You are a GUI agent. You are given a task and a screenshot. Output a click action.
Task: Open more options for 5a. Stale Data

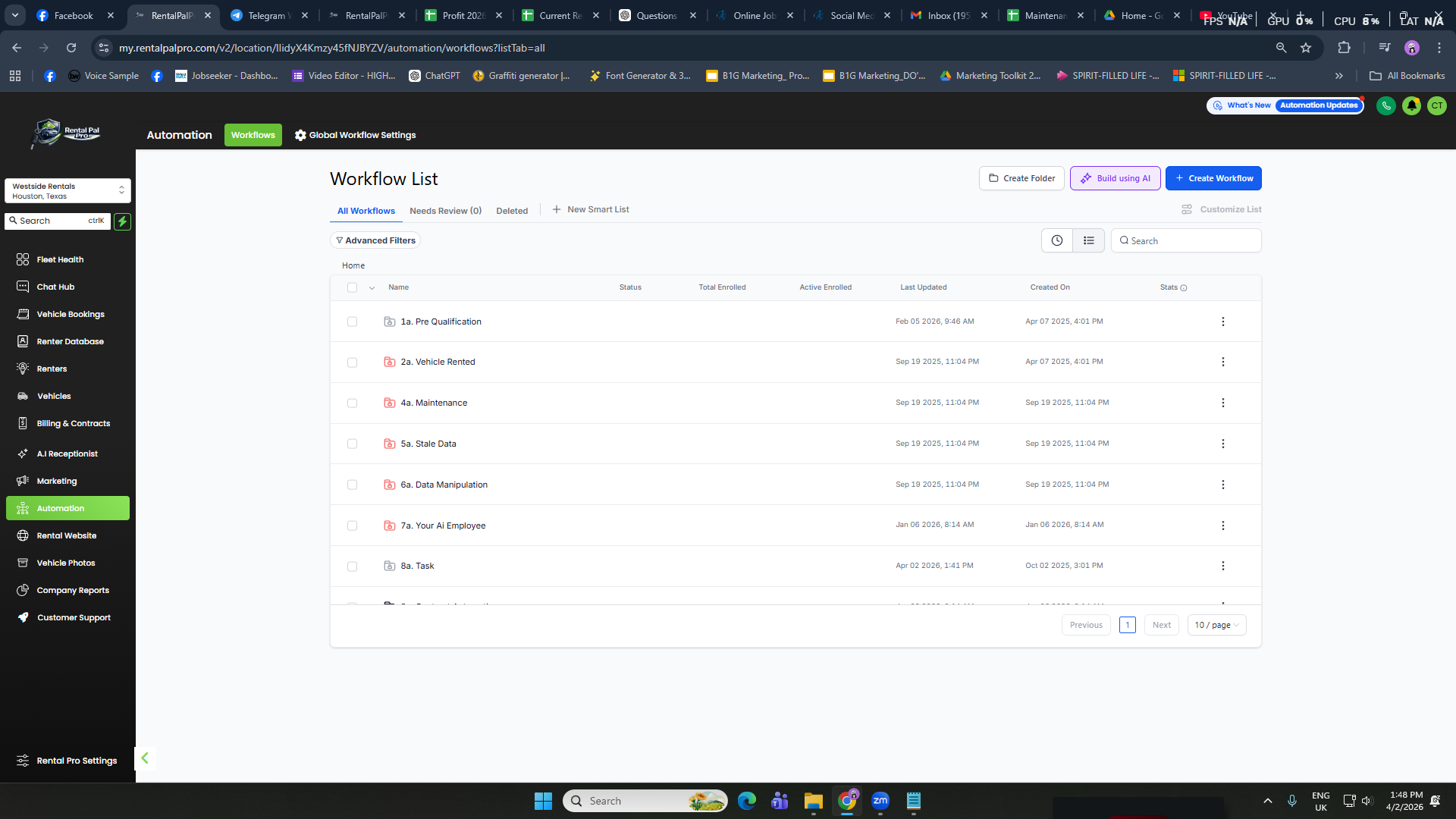point(1222,444)
